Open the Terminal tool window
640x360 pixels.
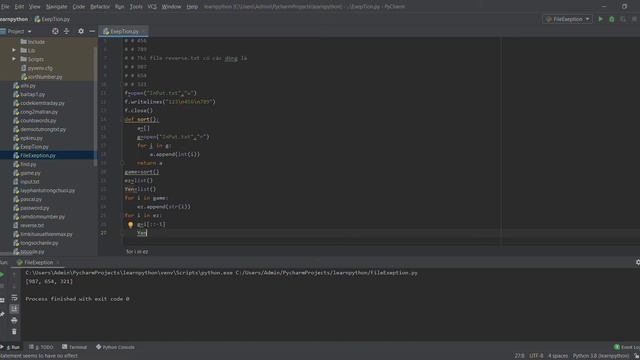74,347
